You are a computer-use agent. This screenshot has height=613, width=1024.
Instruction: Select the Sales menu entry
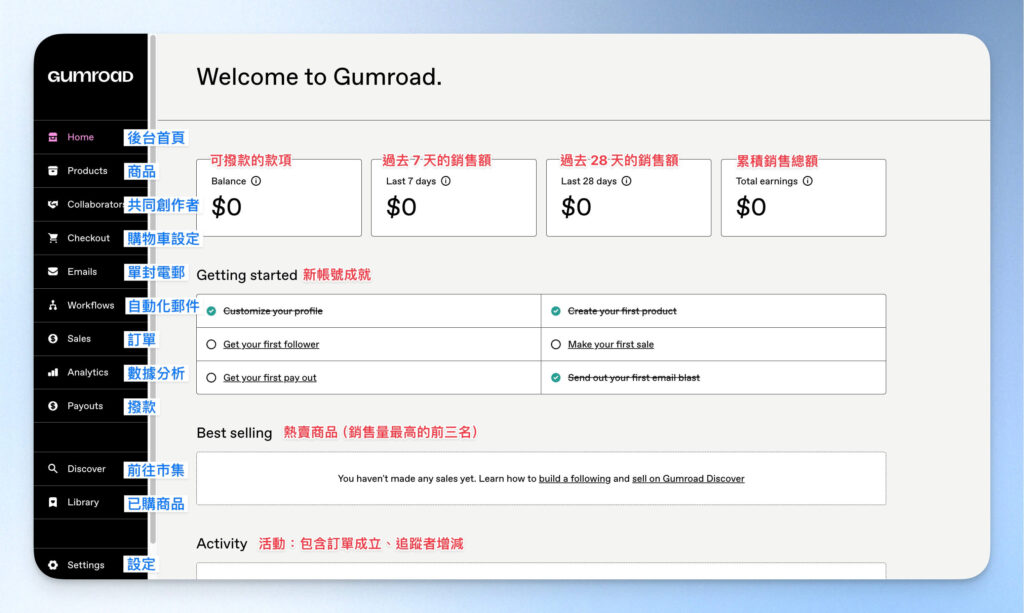point(91,339)
